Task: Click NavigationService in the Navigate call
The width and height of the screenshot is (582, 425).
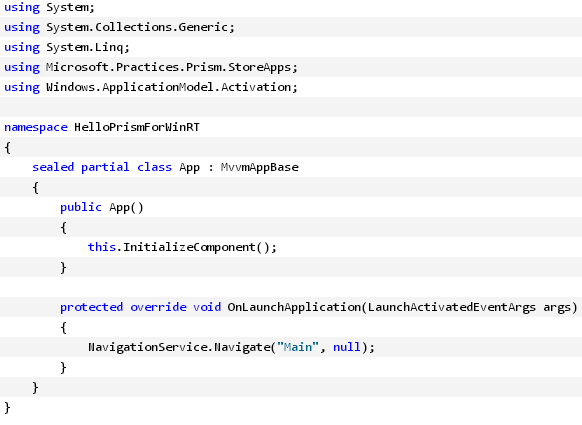Action: click(149, 347)
